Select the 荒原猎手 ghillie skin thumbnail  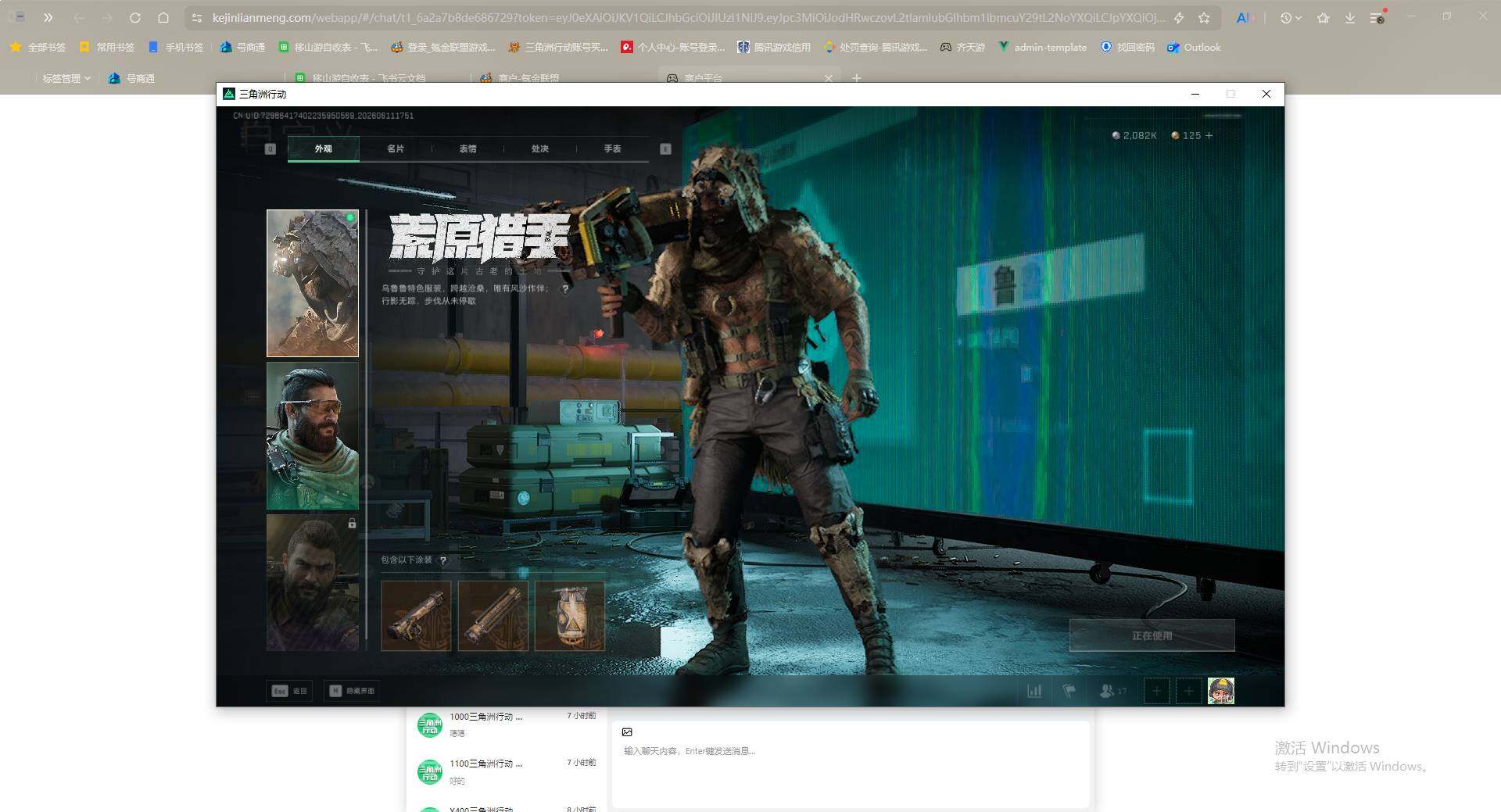[x=313, y=283]
